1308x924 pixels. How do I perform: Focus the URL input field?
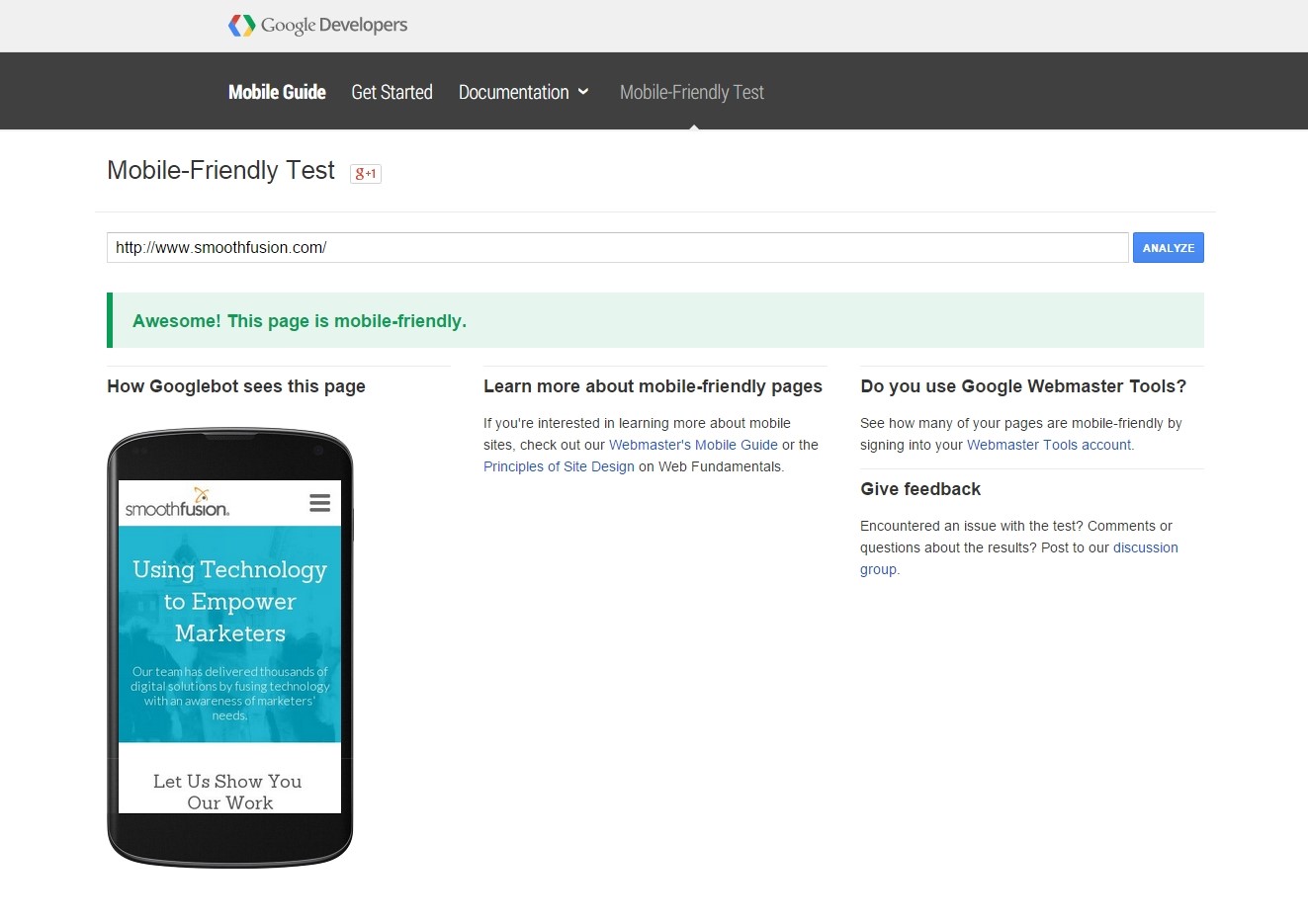618,248
